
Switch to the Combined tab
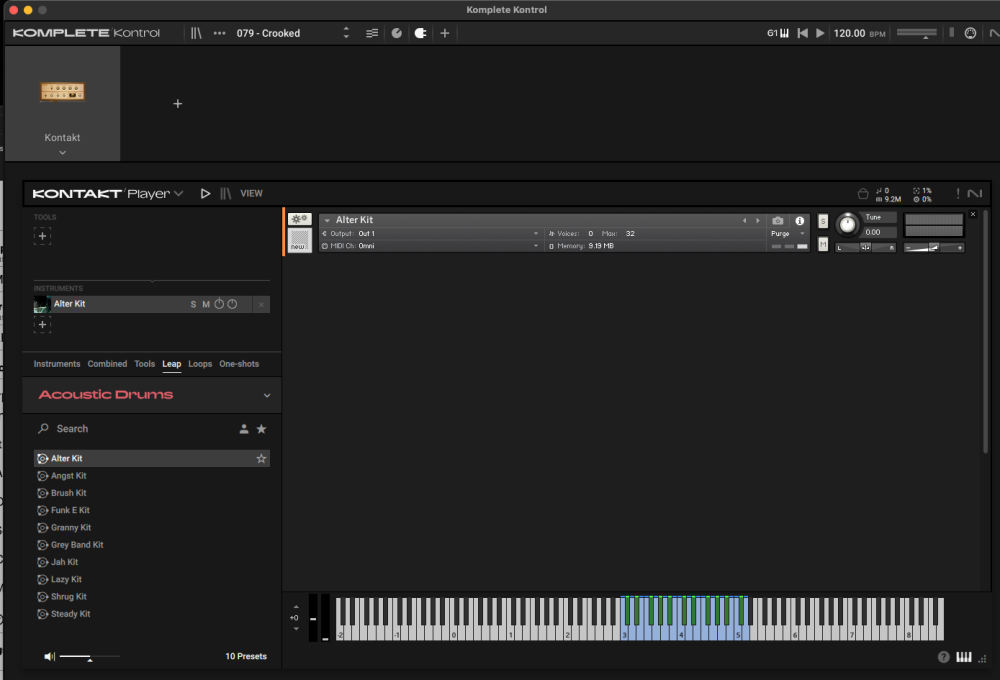107,364
